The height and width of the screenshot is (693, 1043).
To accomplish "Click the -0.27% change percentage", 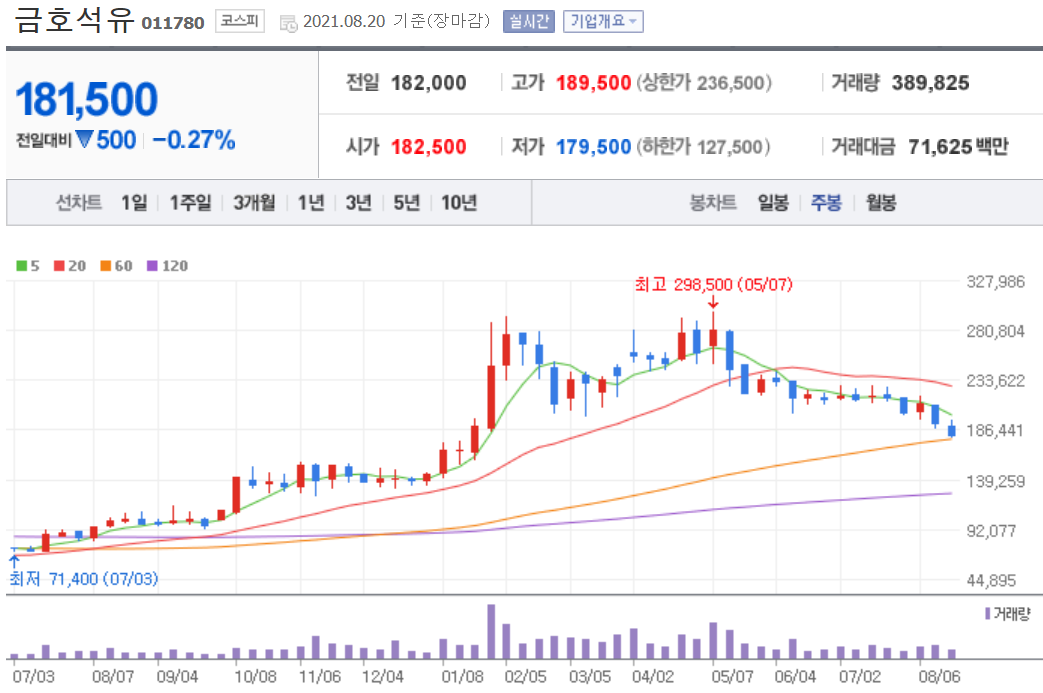I will (x=194, y=140).
